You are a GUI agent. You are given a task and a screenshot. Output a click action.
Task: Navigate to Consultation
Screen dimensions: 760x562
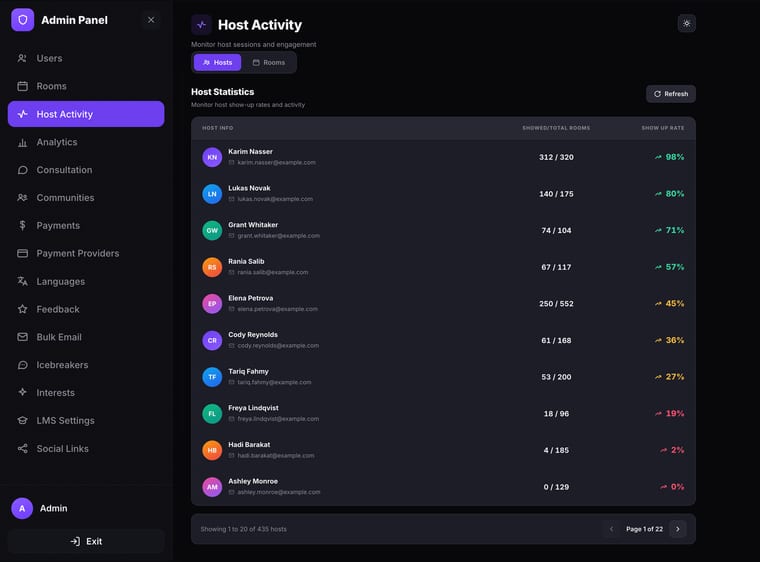pos(86,170)
